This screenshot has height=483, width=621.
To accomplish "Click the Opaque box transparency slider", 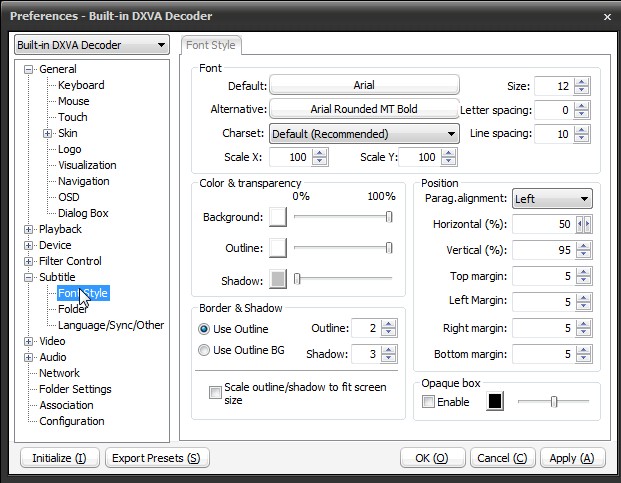I will pos(553,401).
